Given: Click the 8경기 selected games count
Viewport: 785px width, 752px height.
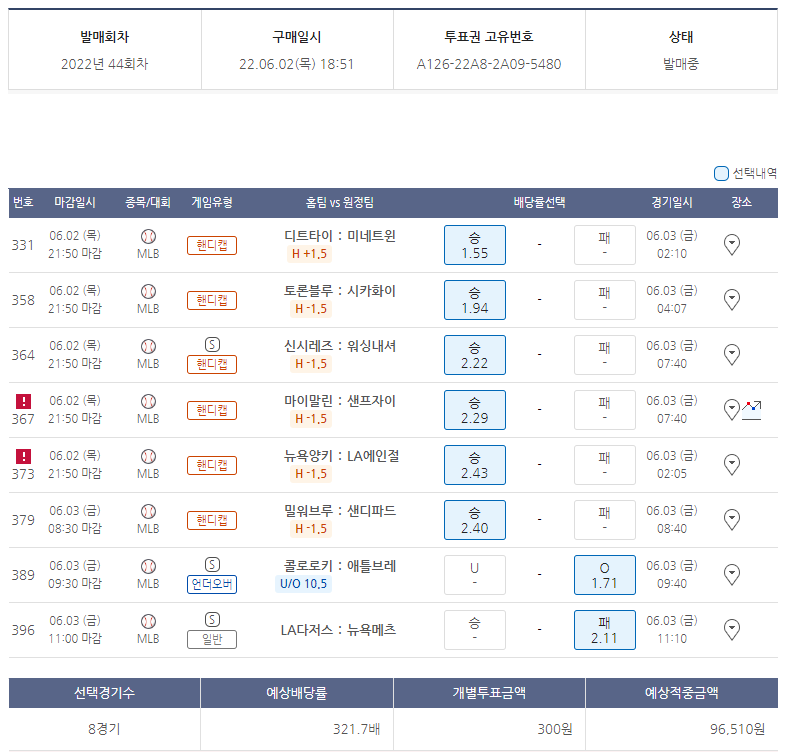Looking at the screenshot, I should click(x=104, y=729).
